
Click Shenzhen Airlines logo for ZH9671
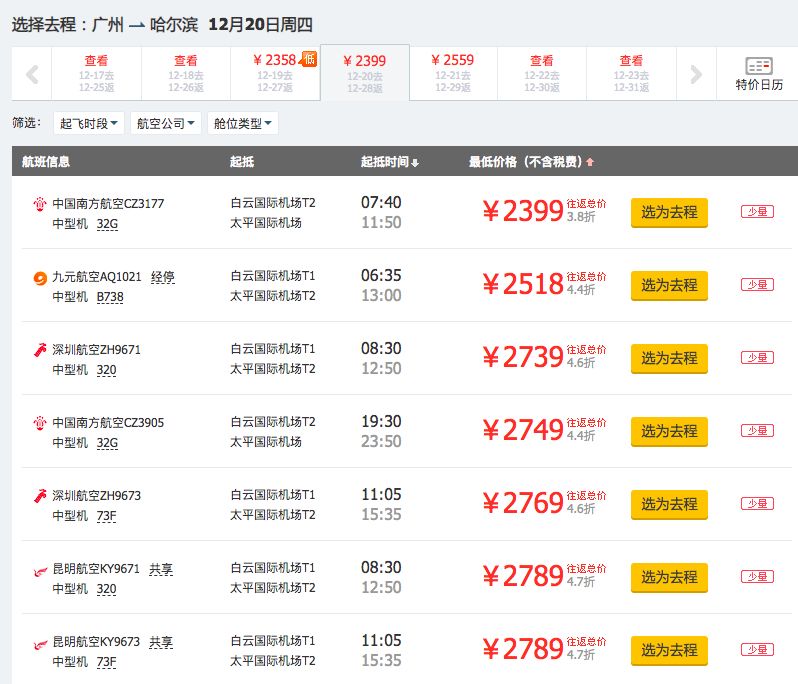(x=40, y=350)
